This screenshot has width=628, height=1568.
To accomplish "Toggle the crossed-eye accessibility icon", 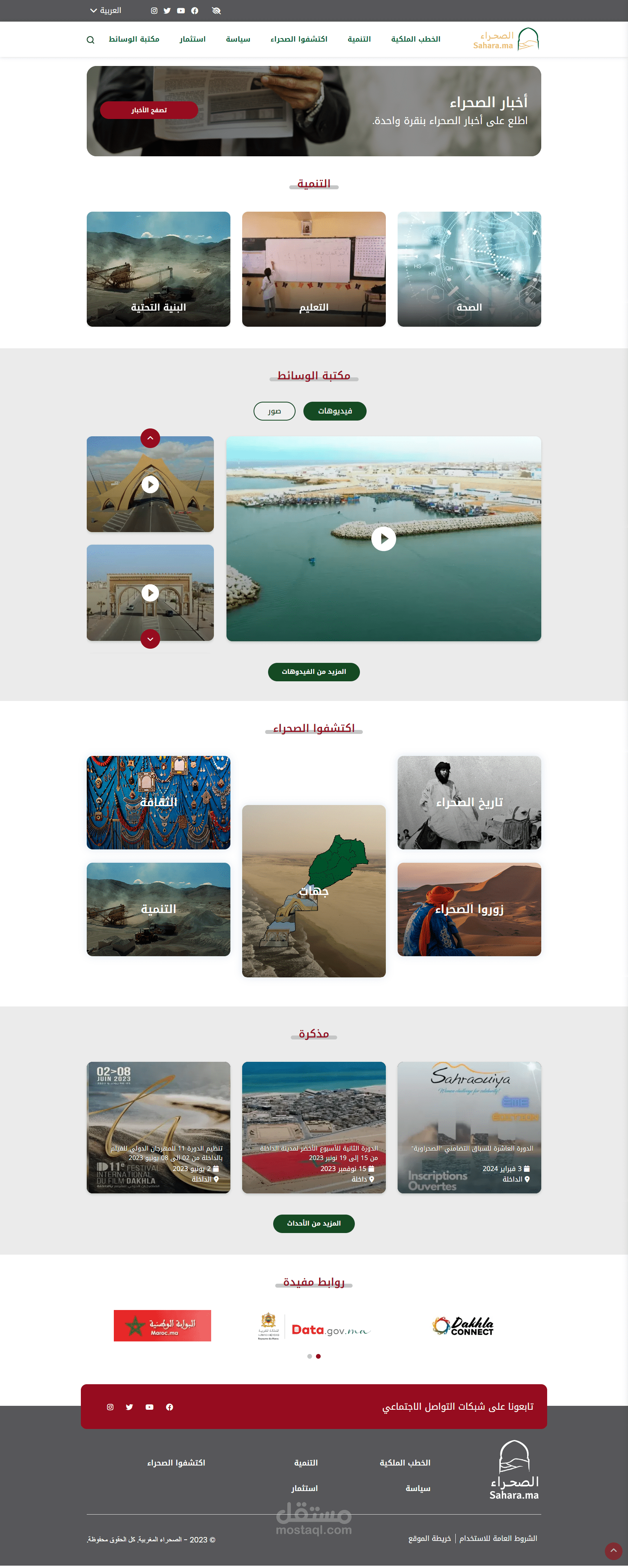I will tap(216, 10).
